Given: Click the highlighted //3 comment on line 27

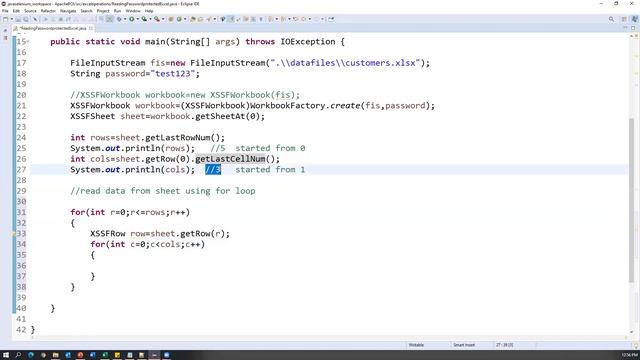Looking at the screenshot, I should click(x=213, y=169).
